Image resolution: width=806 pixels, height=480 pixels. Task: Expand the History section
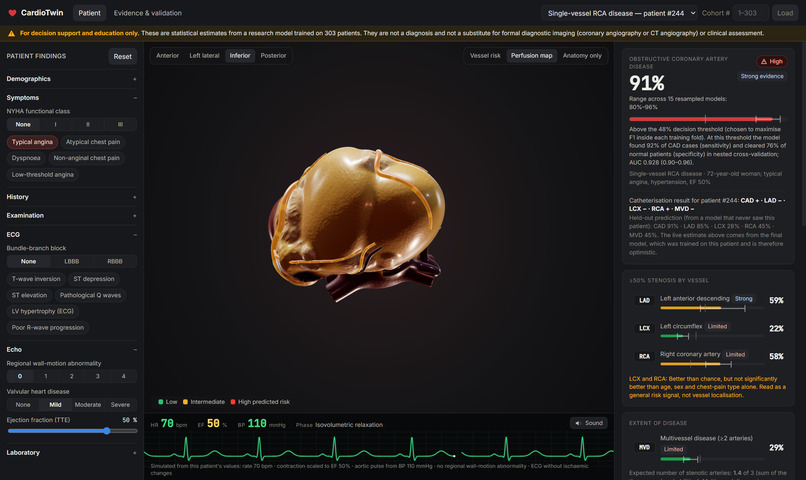71,197
